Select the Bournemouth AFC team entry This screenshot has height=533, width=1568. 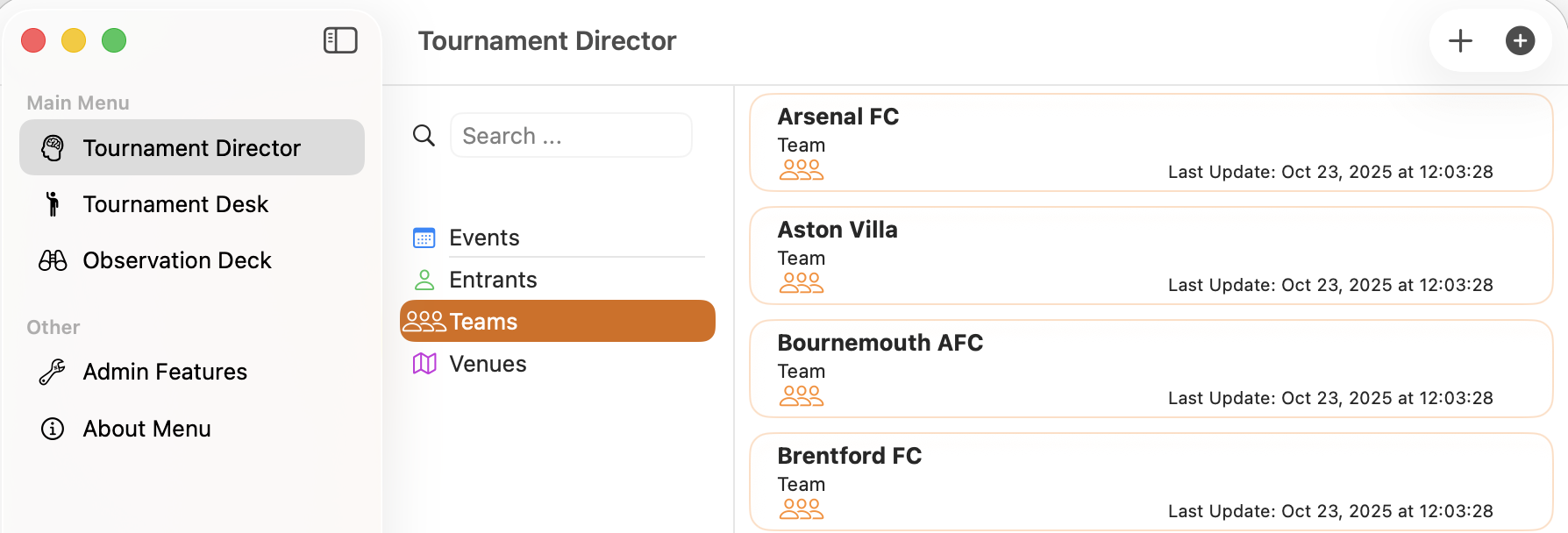tap(1151, 368)
